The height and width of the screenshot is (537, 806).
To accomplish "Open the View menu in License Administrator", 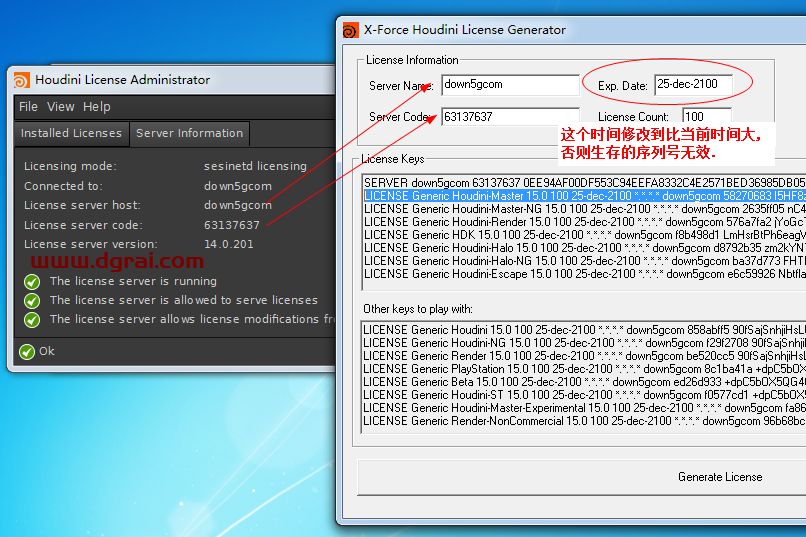I will 61,107.
